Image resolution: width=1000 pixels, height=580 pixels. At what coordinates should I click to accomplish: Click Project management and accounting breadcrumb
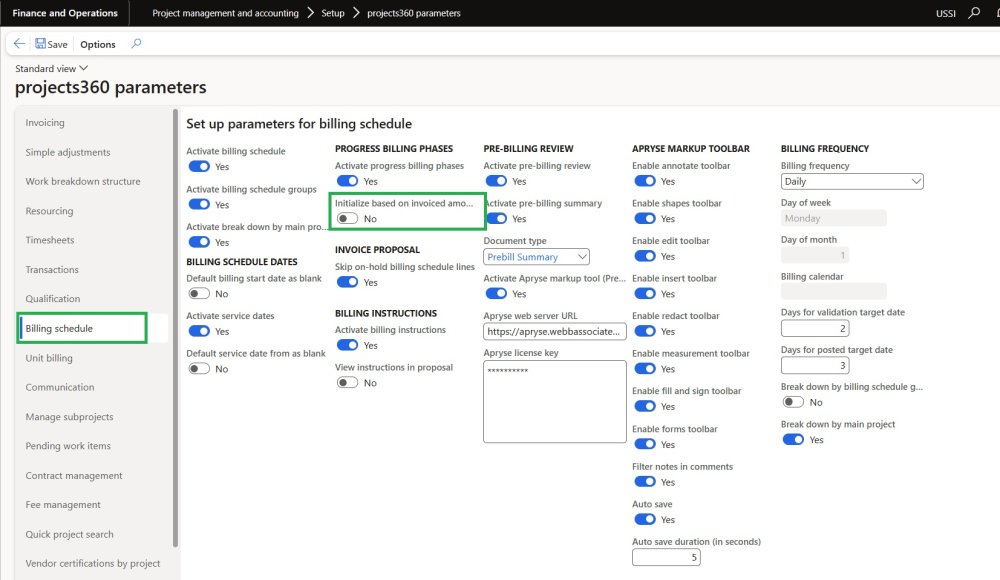[x=225, y=13]
